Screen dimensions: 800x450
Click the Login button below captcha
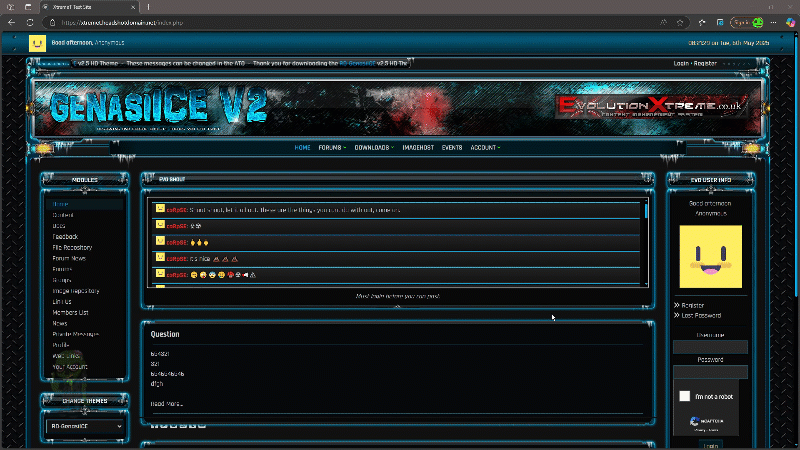[x=711, y=446]
